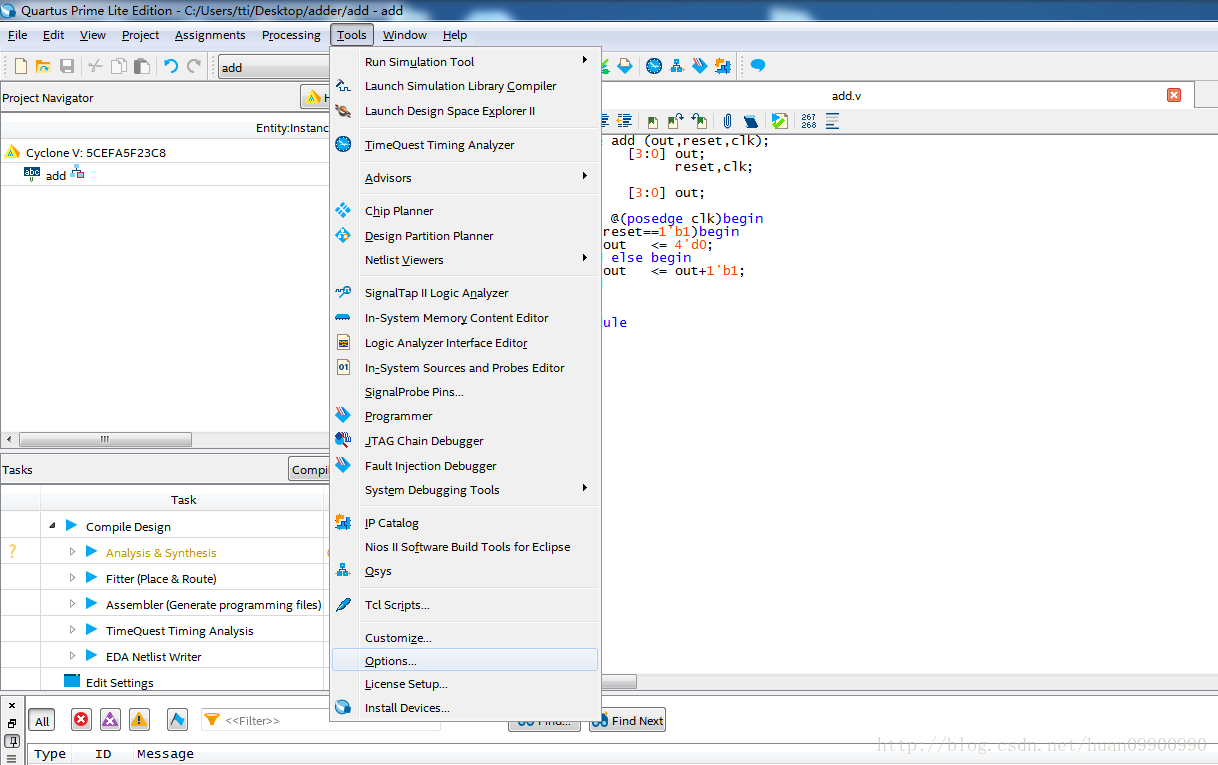Viewport: 1218px width, 765px height.
Task: Expand the Fitter (Place & Route) task
Action: click(72, 578)
